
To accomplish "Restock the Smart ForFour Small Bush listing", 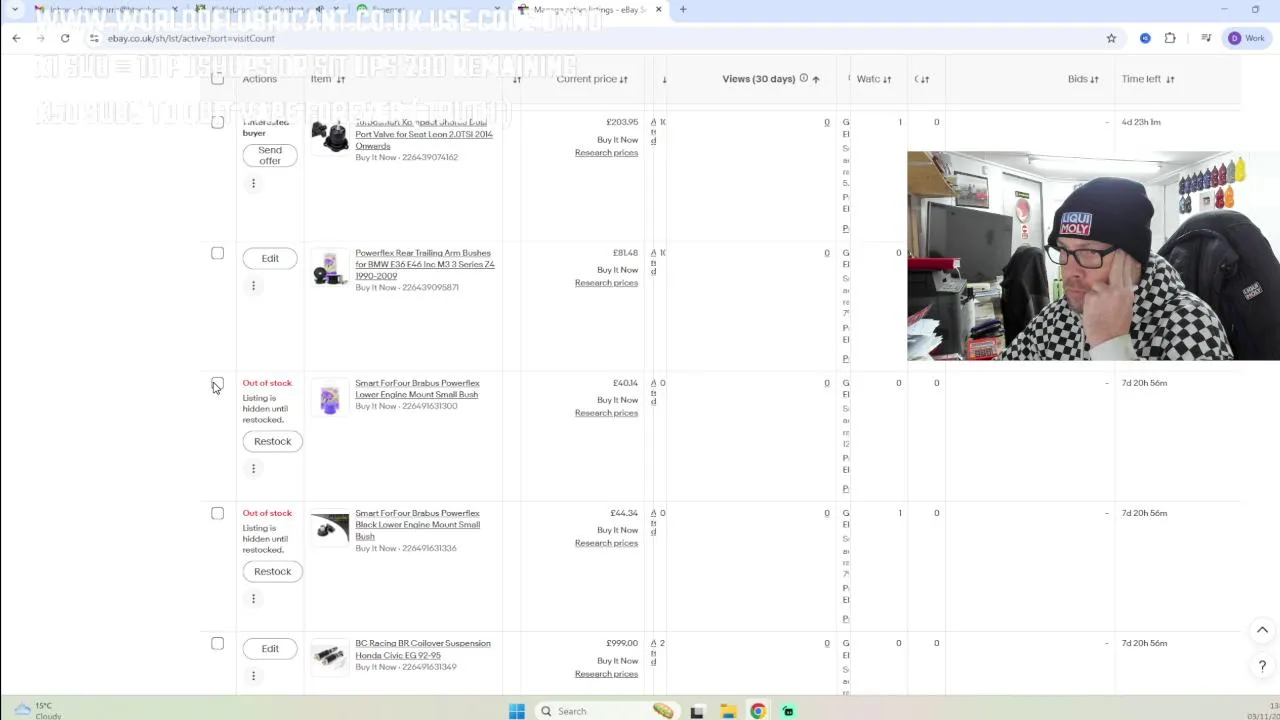I will point(272,441).
